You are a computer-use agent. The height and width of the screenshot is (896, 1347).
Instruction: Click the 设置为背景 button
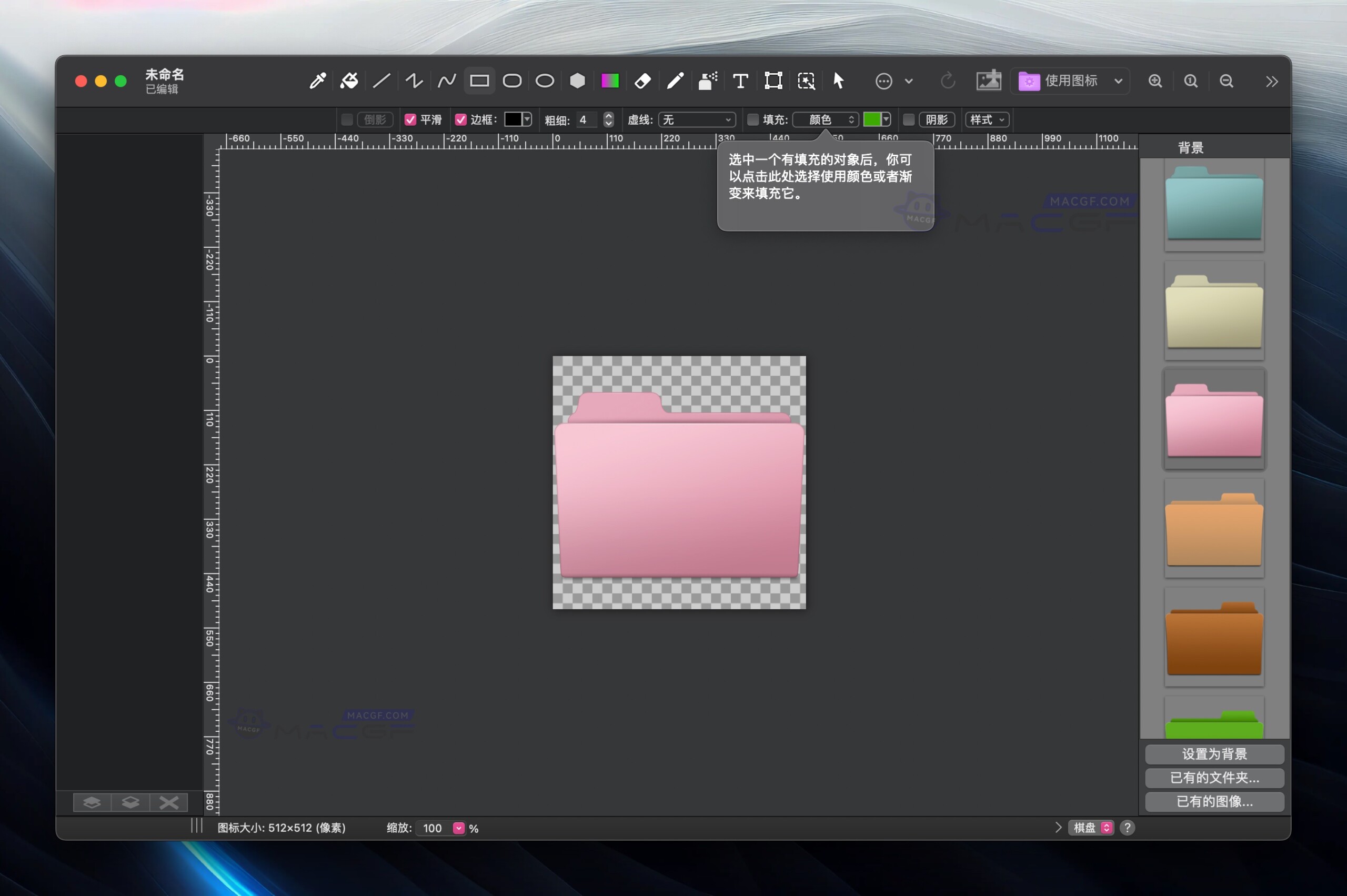1214,754
